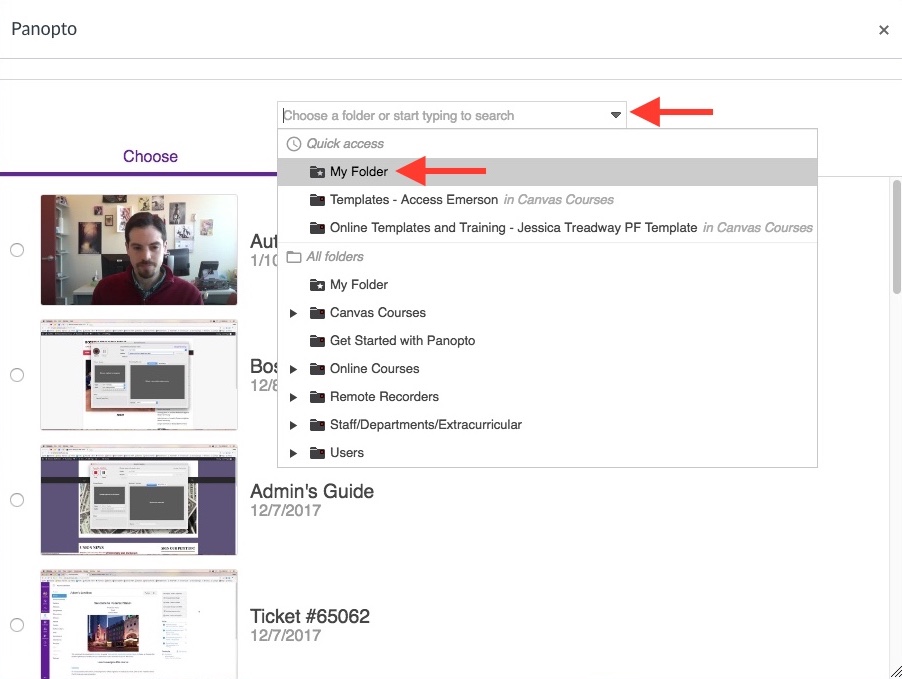Click the Remote Recorders folder icon
Image resolution: width=902 pixels, height=679 pixels.
point(317,396)
